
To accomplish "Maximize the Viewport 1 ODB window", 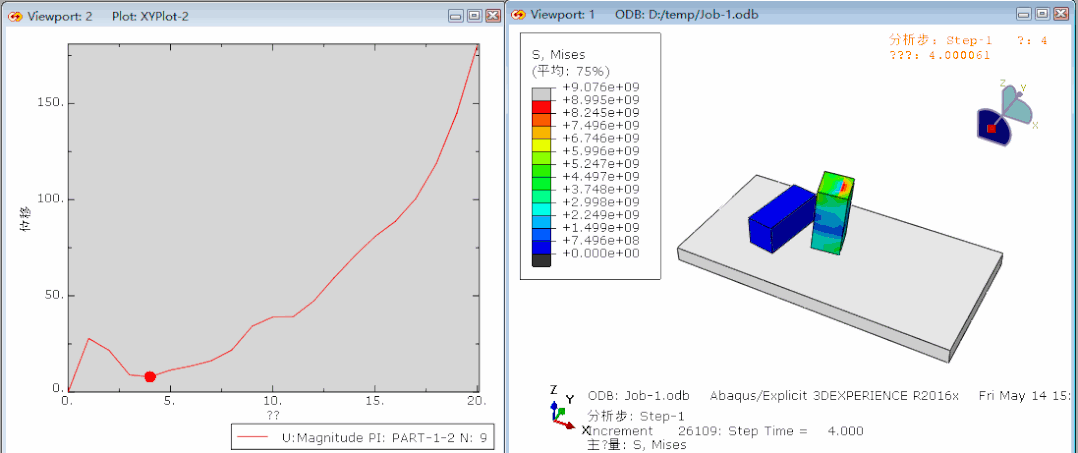I will click(x=1043, y=14).
